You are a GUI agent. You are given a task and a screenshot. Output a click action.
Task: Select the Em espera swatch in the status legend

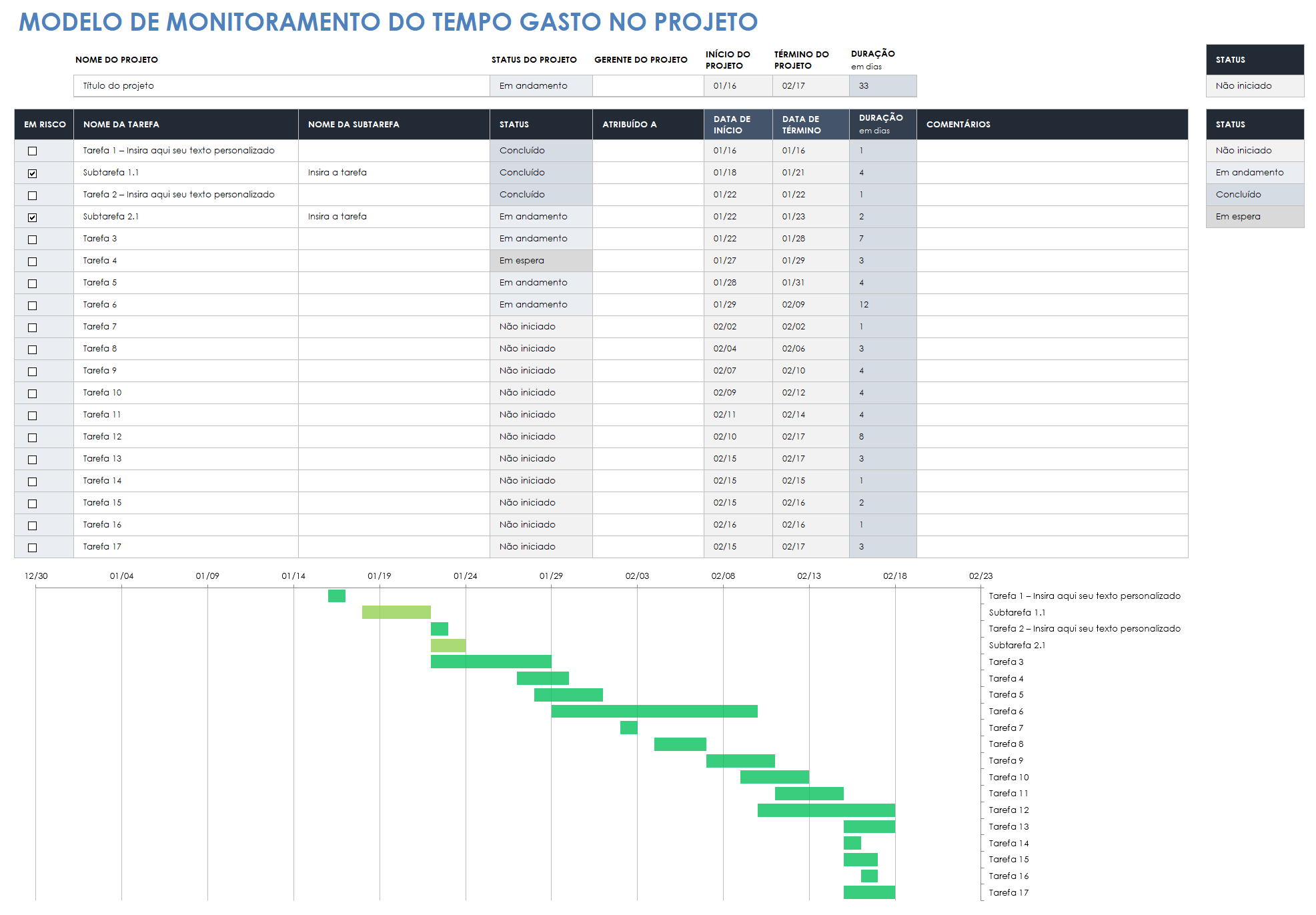1255,217
